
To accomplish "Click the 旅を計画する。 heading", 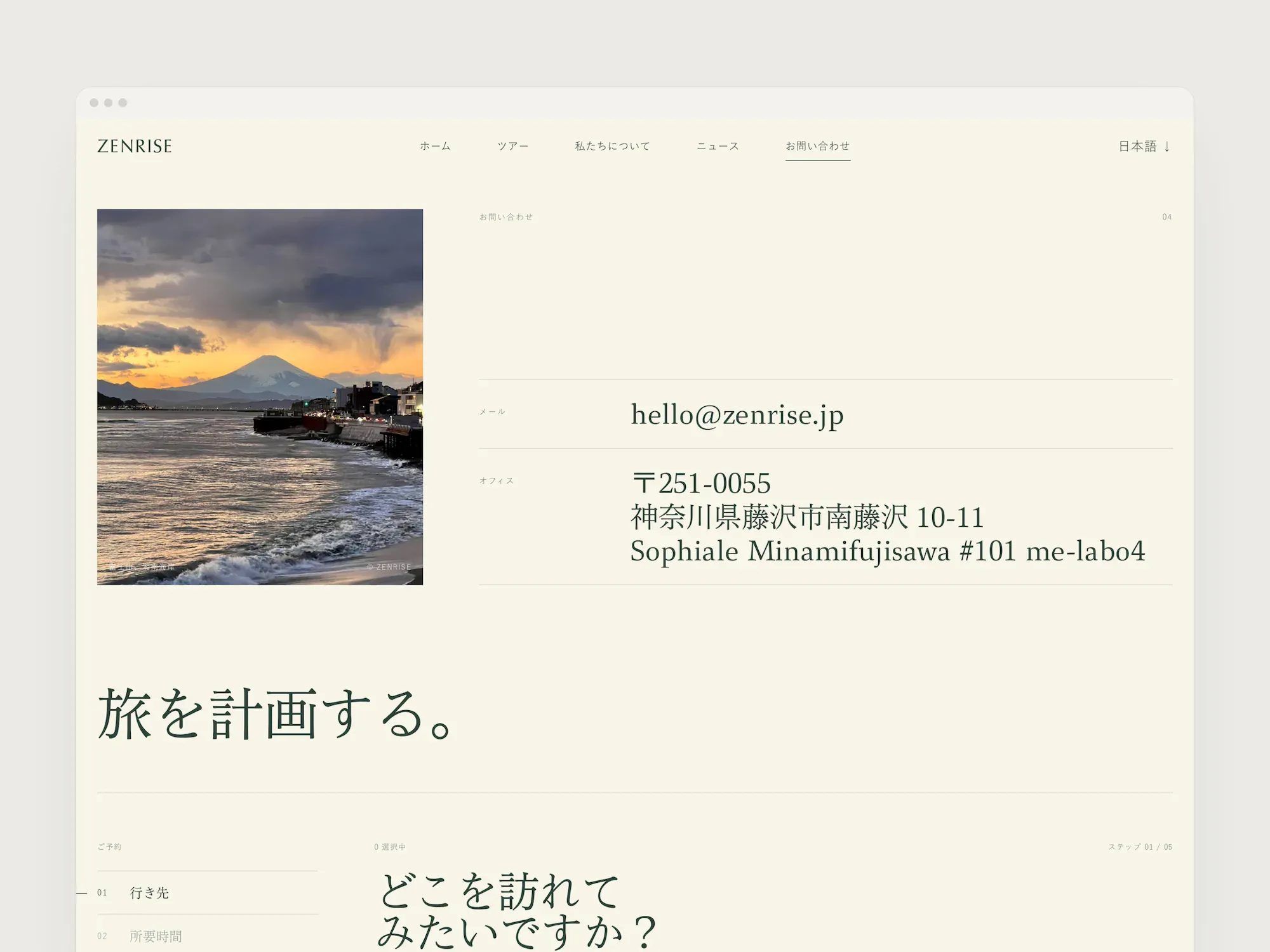I will pos(276,714).
